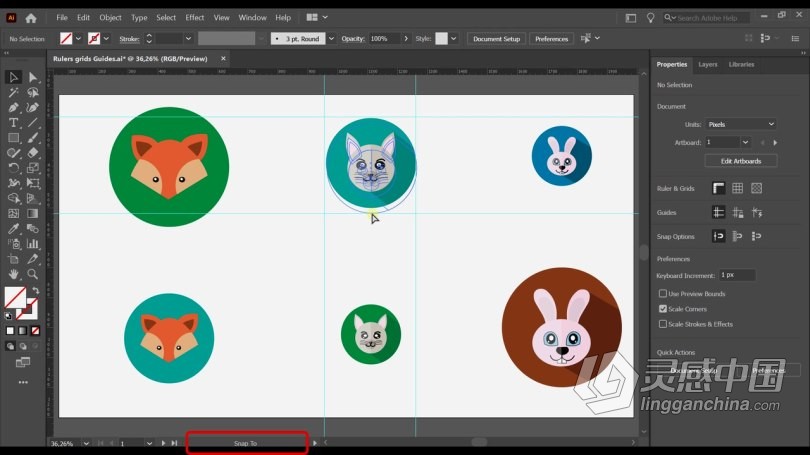Viewport: 810px width, 455px height.
Task: Select the Eraser tool
Action: [33, 153]
